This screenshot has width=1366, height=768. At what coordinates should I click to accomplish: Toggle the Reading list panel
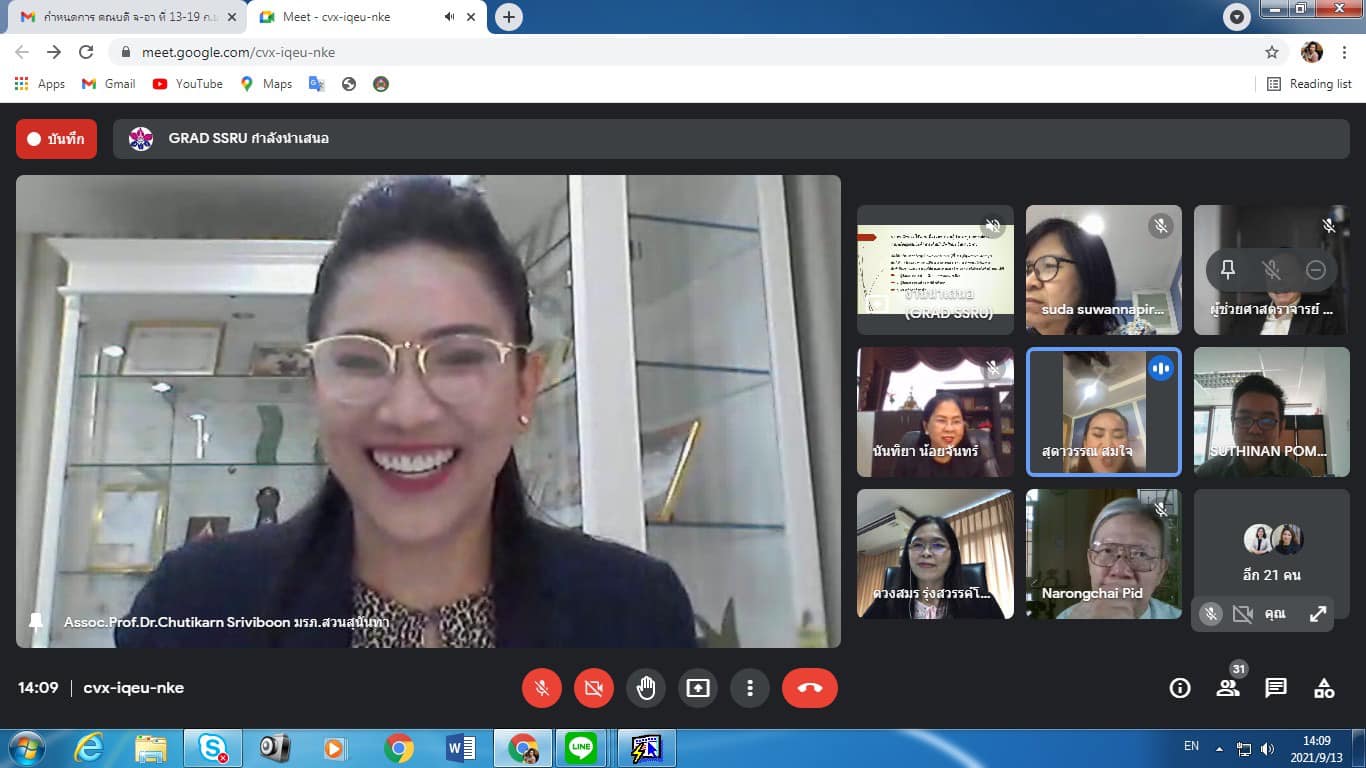tap(1309, 84)
